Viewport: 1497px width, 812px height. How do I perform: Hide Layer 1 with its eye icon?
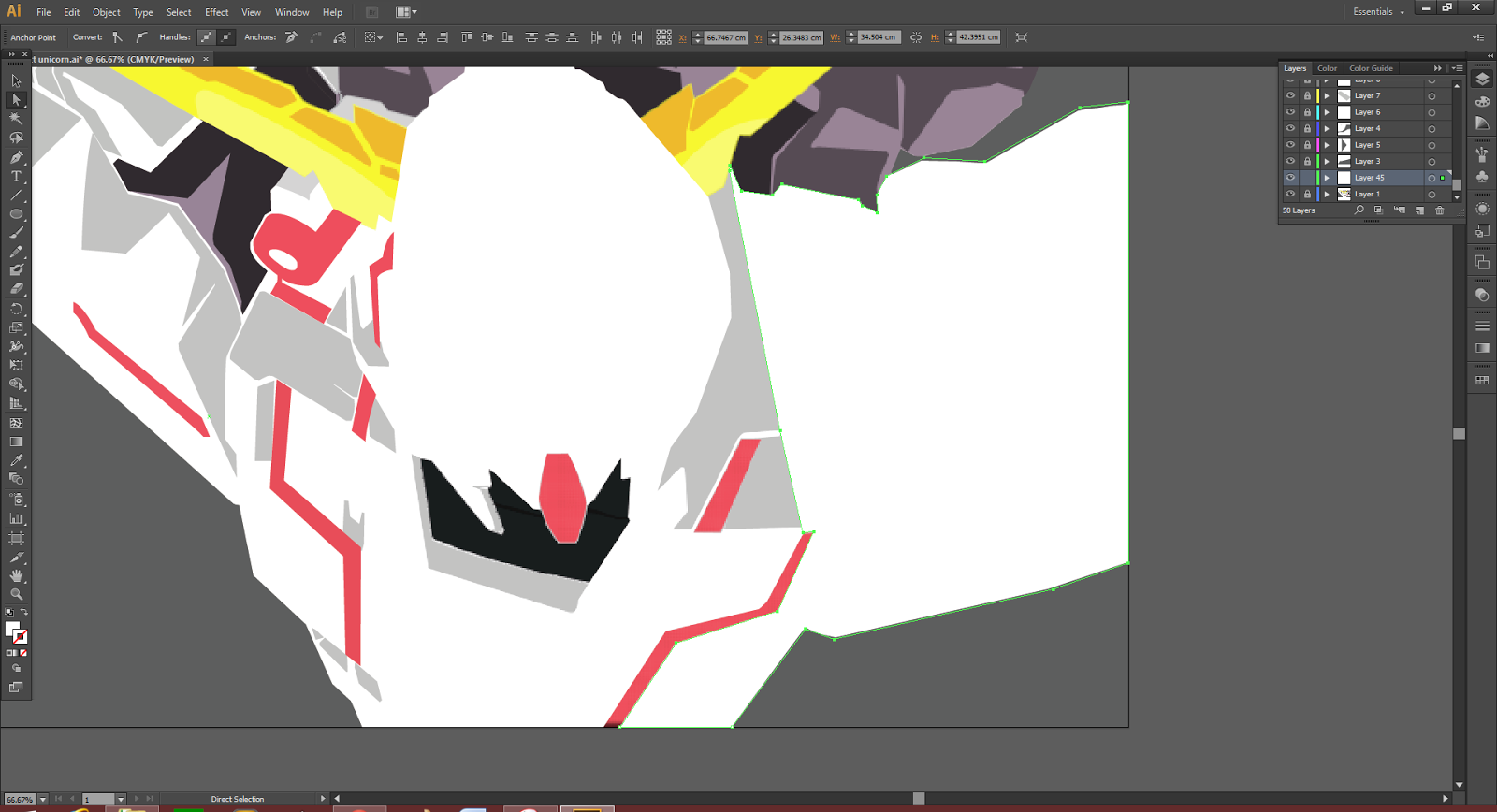(x=1290, y=194)
